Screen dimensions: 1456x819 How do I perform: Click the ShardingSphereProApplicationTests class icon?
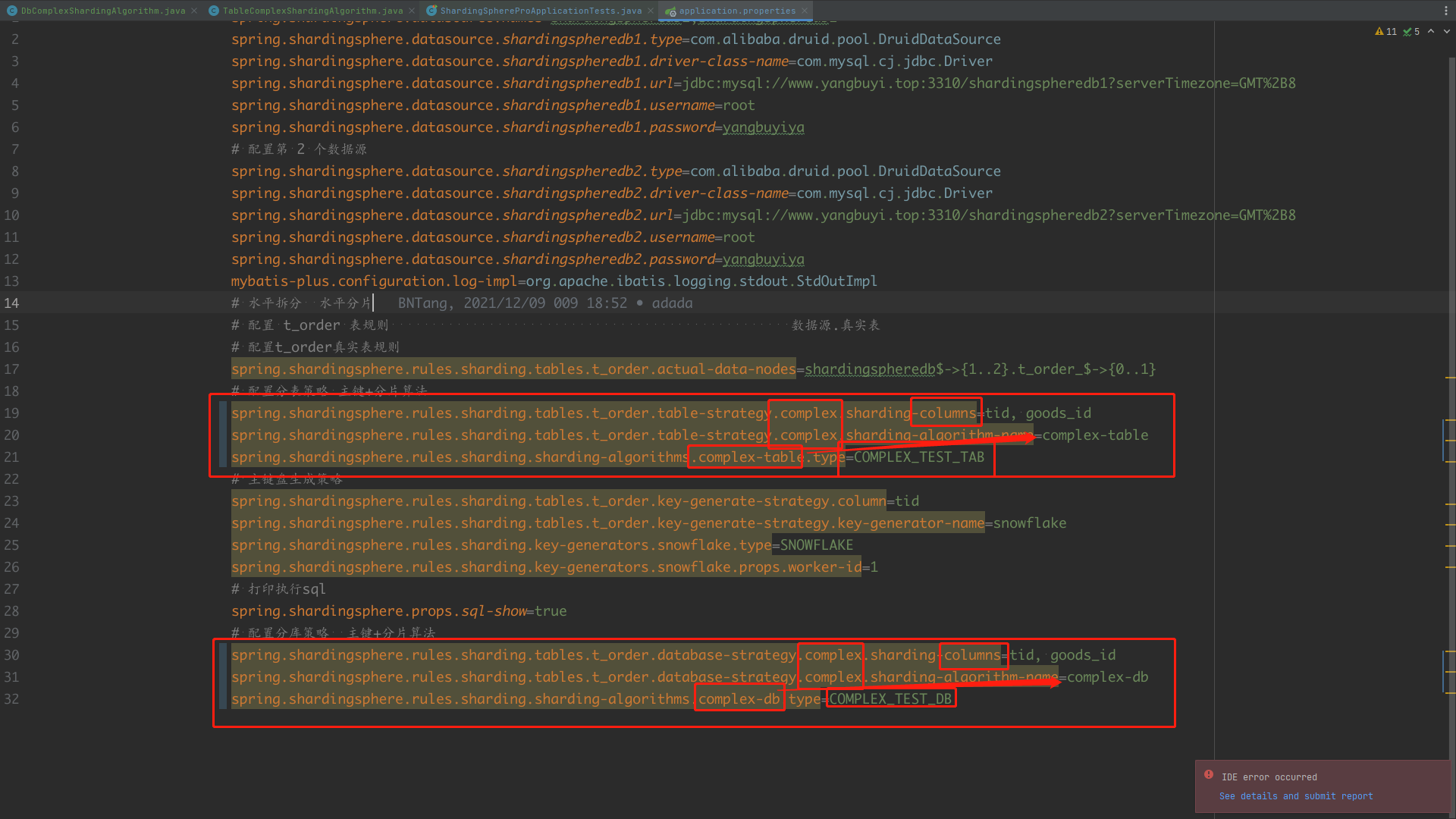click(x=431, y=11)
